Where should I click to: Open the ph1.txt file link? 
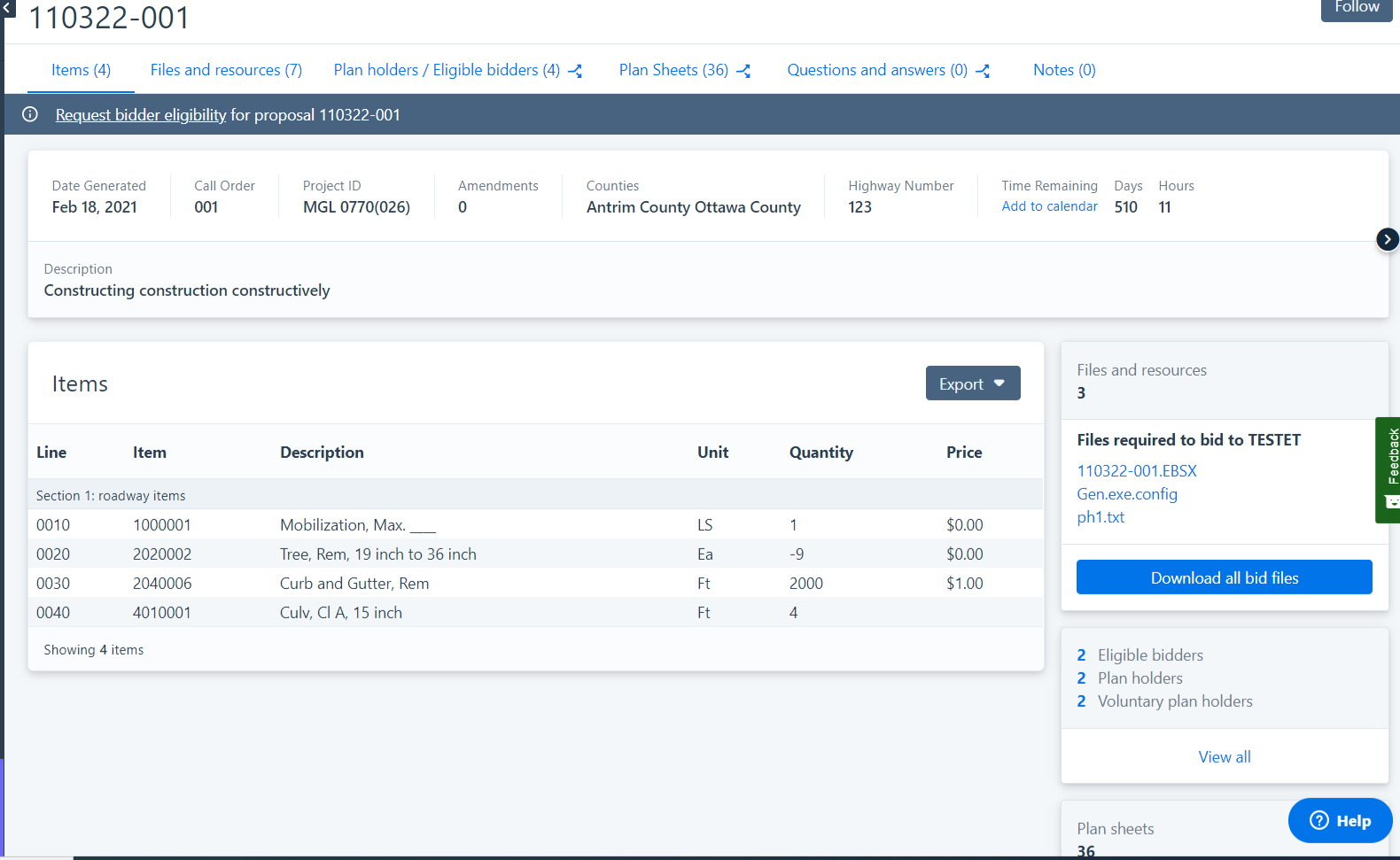point(1100,517)
